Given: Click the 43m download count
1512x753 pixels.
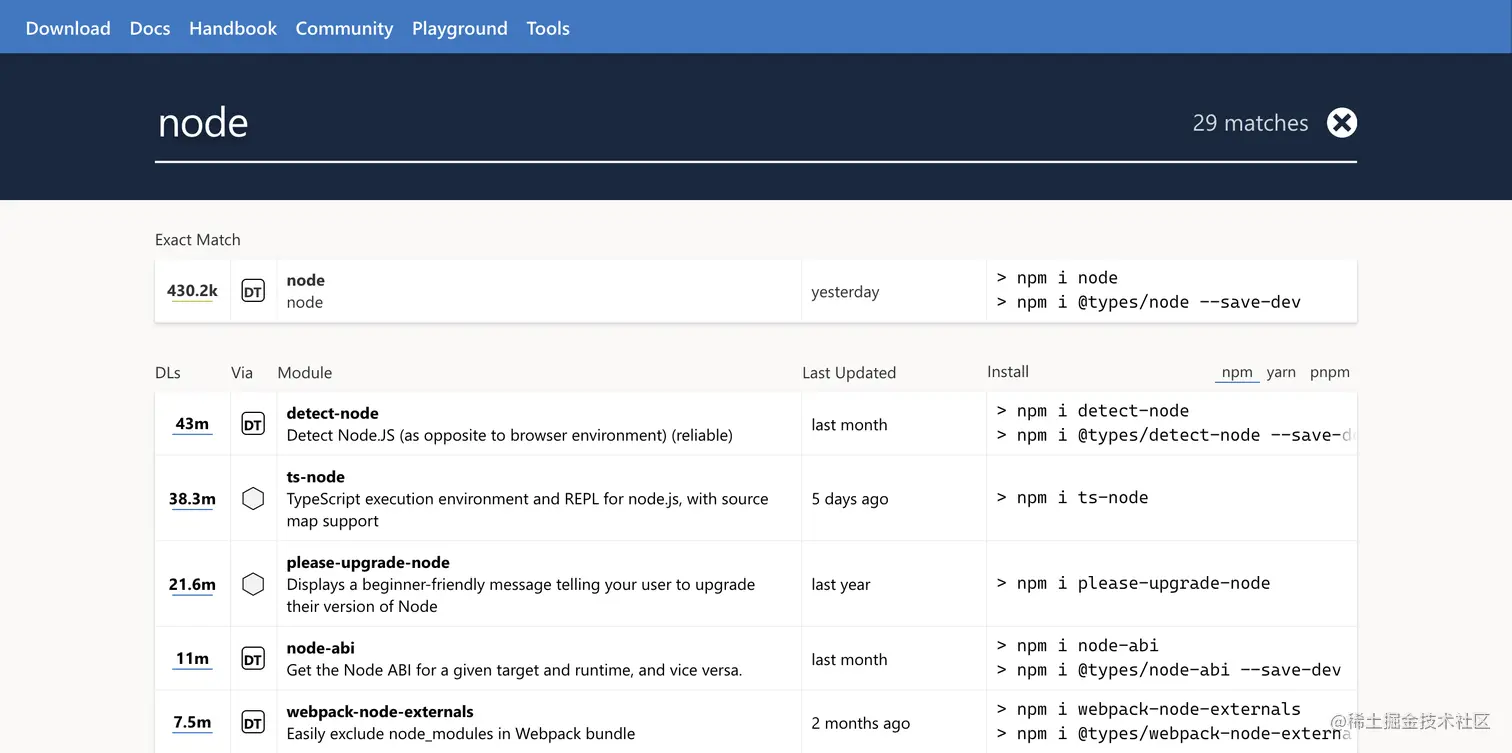Looking at the screenshot, I should tap(192, 424).
